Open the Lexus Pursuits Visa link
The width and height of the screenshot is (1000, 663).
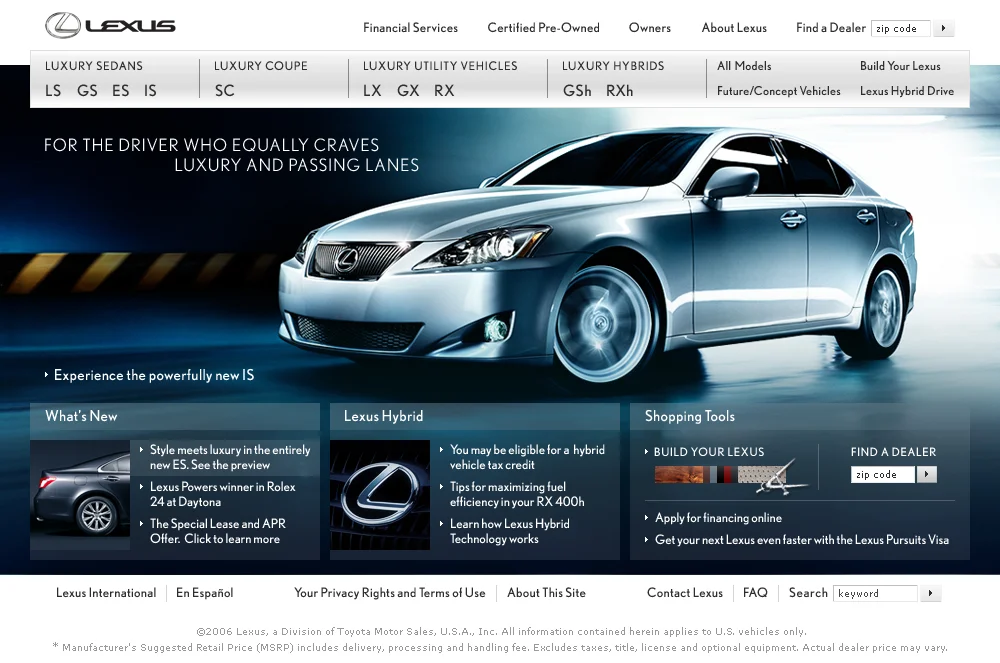802,539
